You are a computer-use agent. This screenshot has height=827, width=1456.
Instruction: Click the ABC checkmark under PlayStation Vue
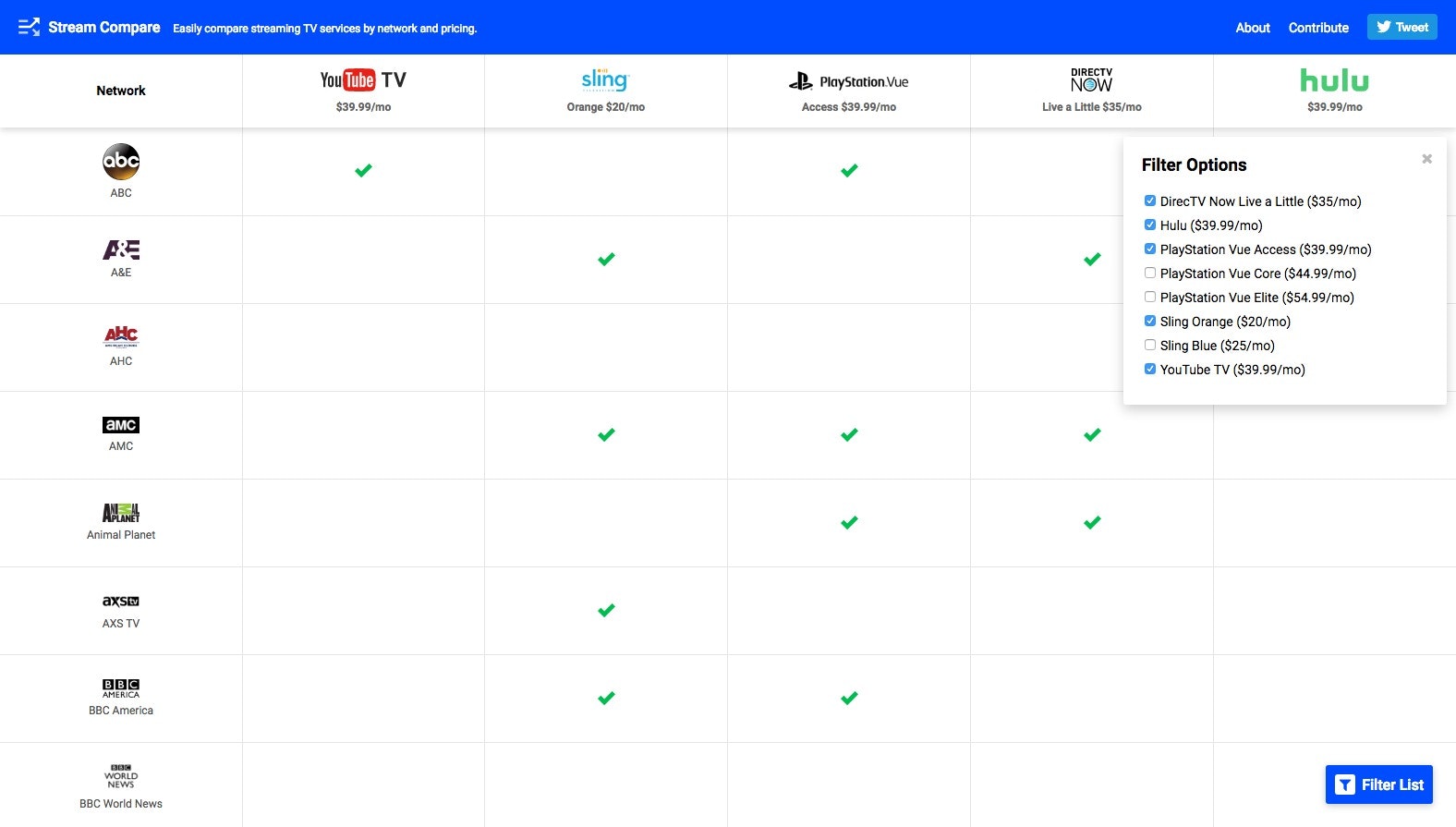click(x=849, y=171)
